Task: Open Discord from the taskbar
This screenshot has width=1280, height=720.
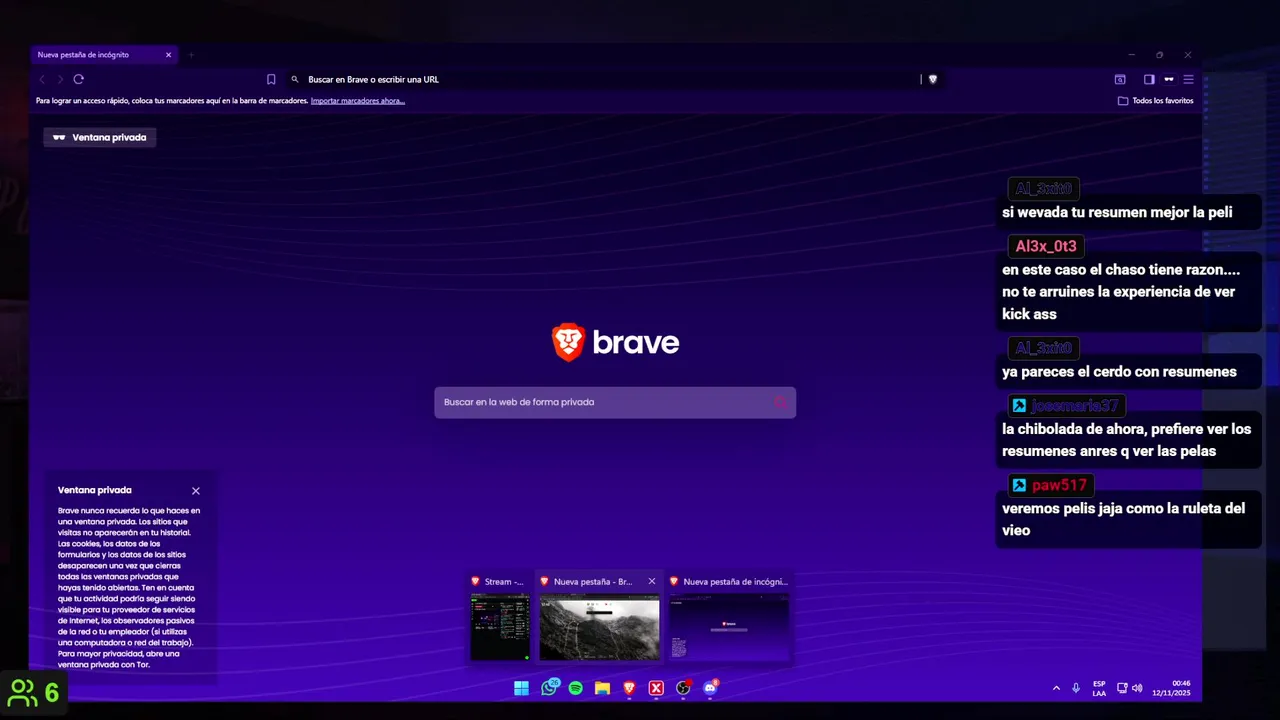Action: coord(710,688)
